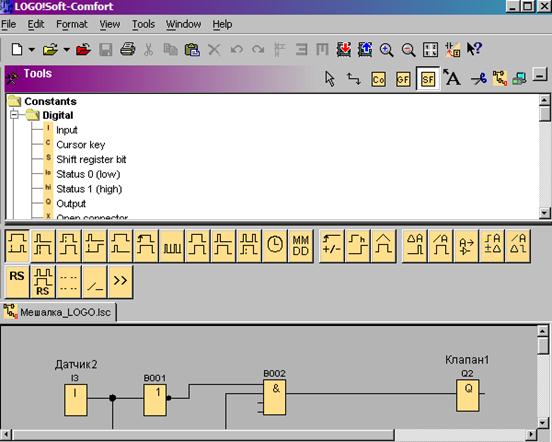
Task: Select Status 1 (high) item
Action: coord(89,189)
